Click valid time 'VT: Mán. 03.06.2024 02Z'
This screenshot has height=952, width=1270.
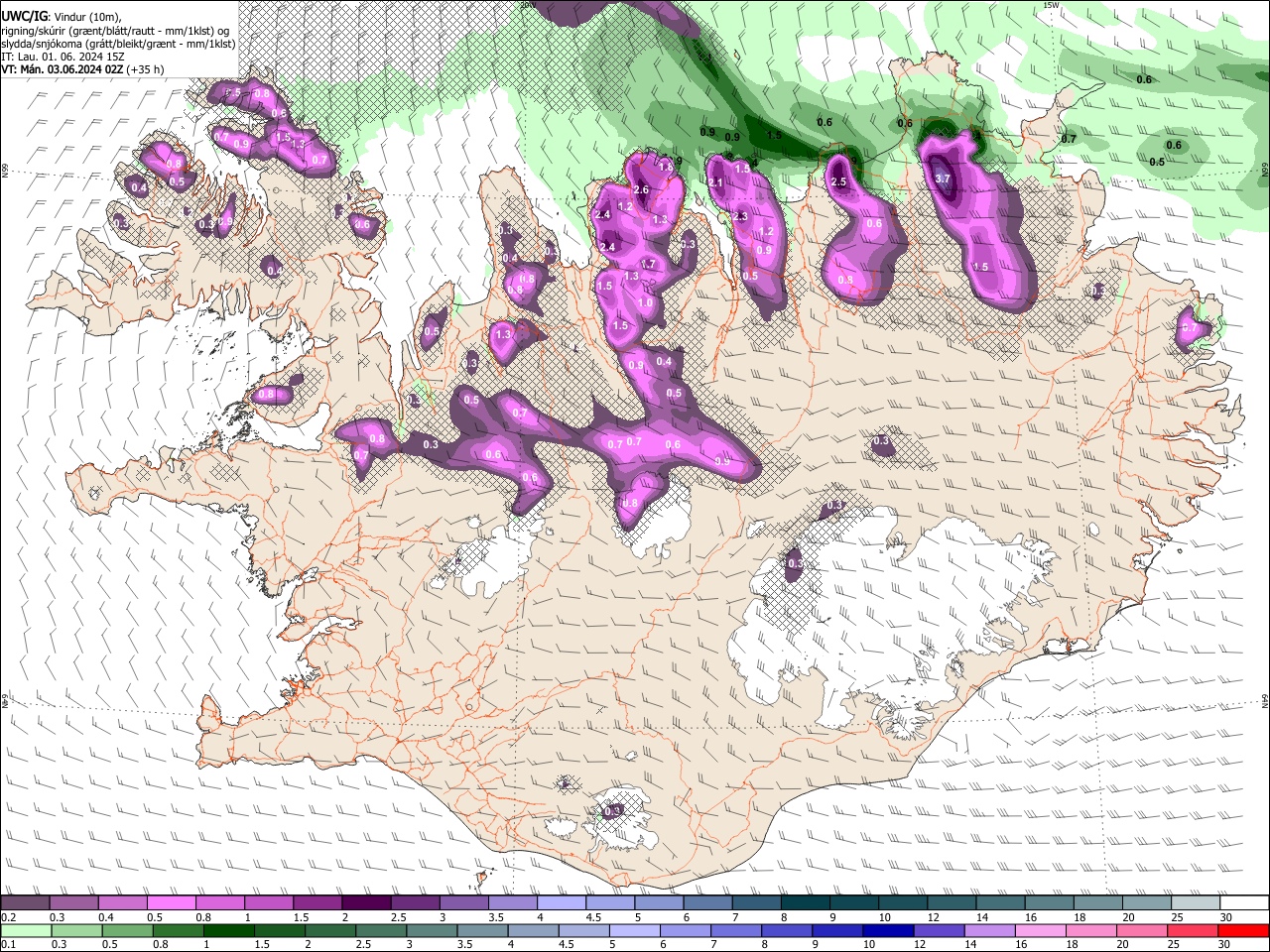coord(63,69)
